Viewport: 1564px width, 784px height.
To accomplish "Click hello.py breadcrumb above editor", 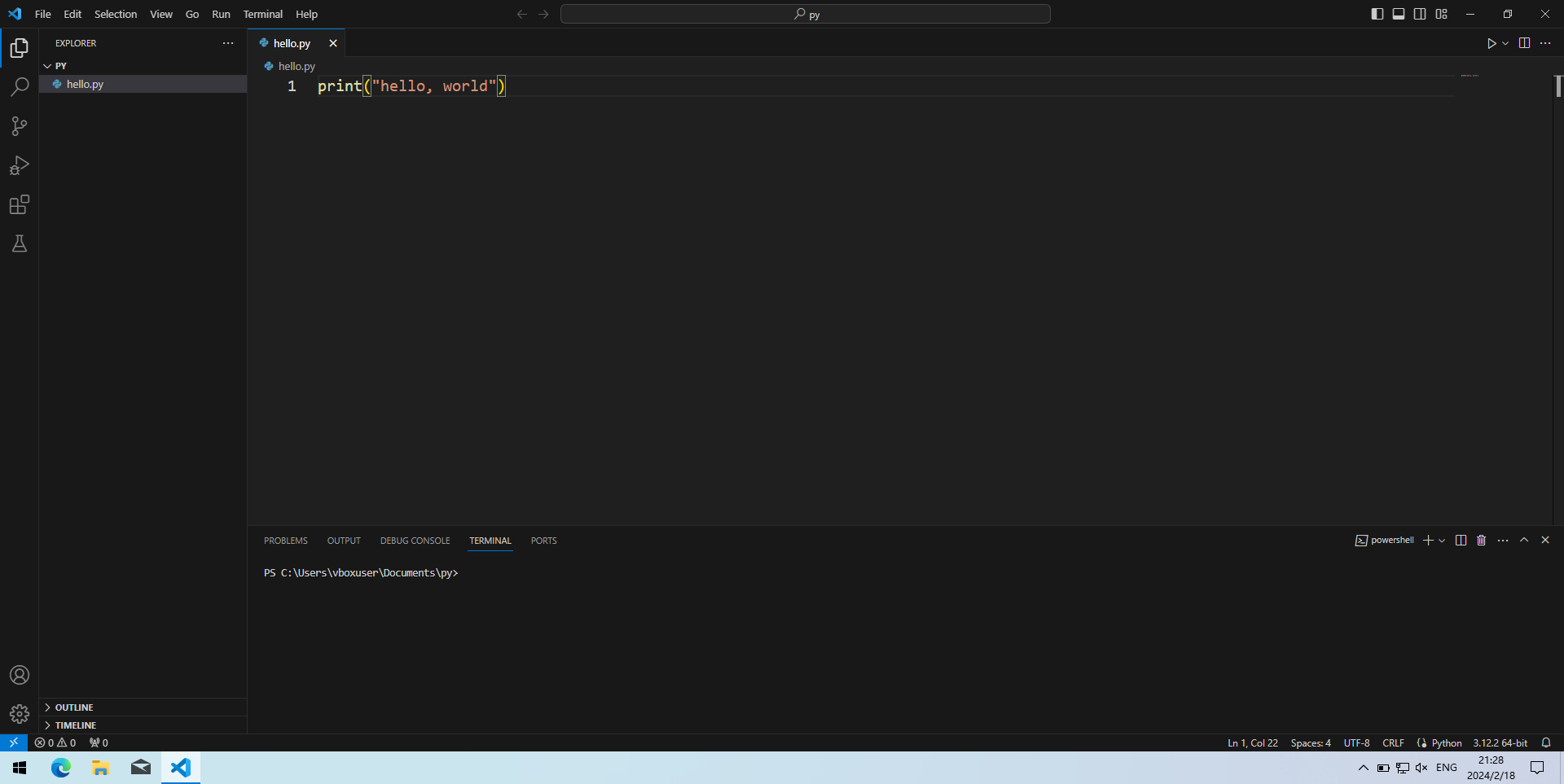I will 297,66.
